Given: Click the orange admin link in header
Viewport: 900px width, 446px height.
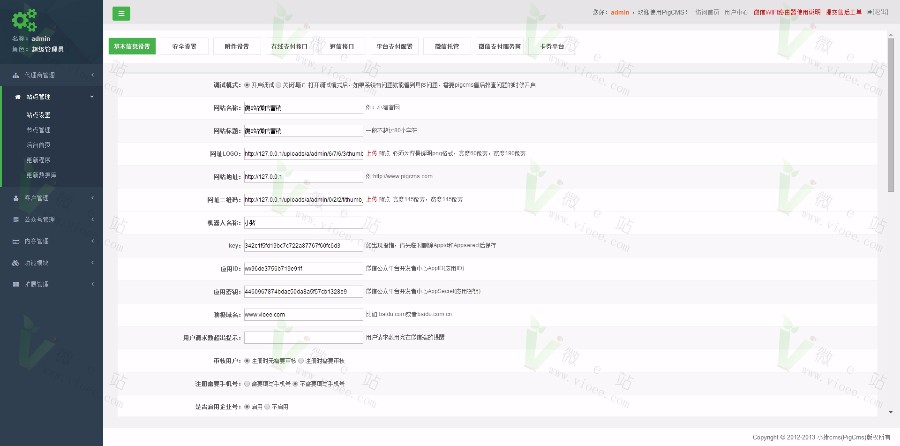Looking at the screenshot, I should point(620,12).
